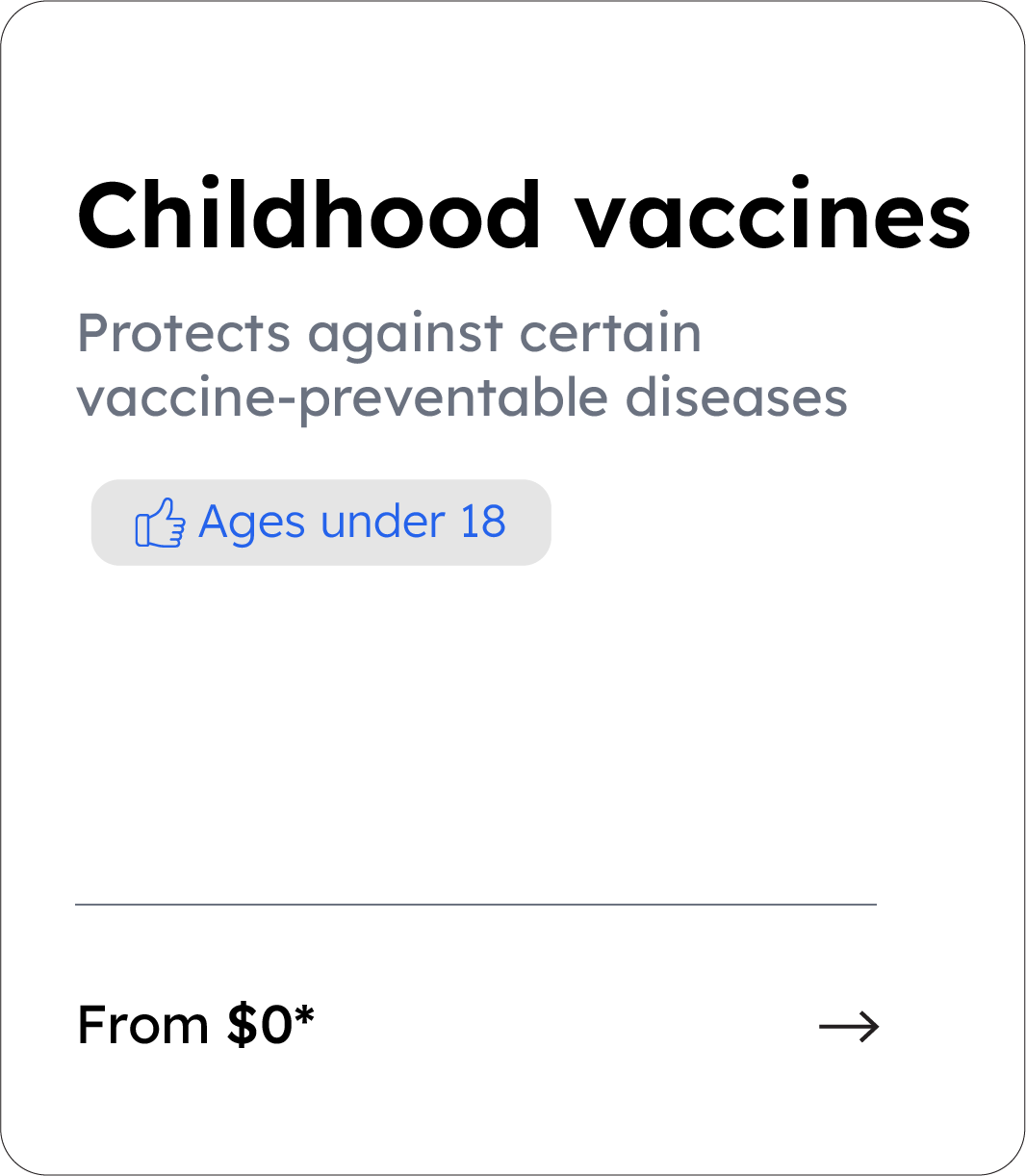The width and height of the screenshot is (1026, 1176).
Task: Click the word "From" in the footer
Action: coord(142,1025)
